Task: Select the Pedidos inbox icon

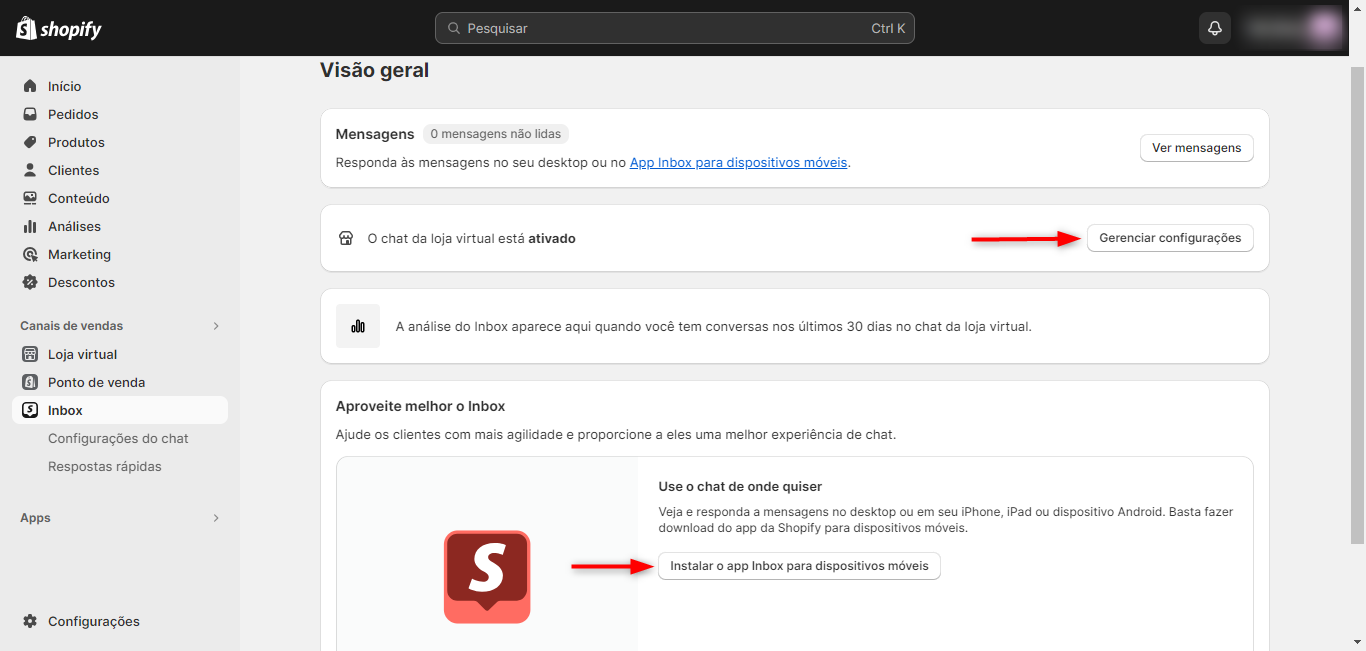Action: pos(30,114)
